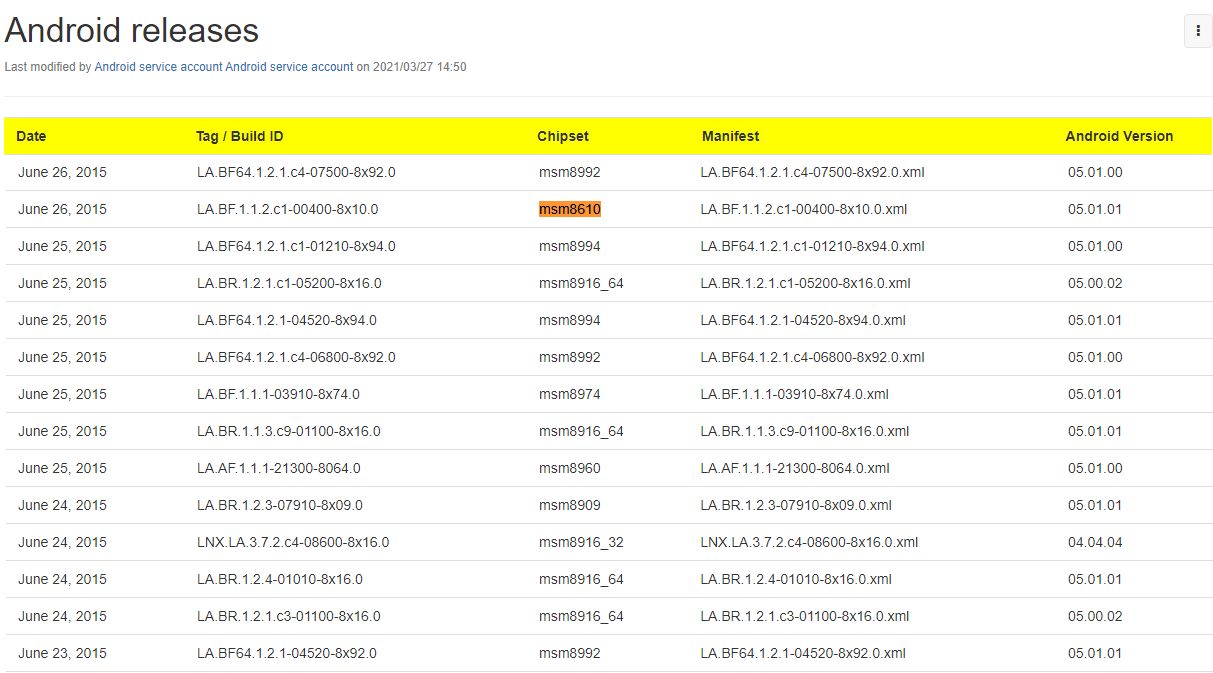Screen dimensions: 1213x673
Task: Select tag LA.AF.1.1.1-21300-8064.0
Action: click(x=279, y=468)
